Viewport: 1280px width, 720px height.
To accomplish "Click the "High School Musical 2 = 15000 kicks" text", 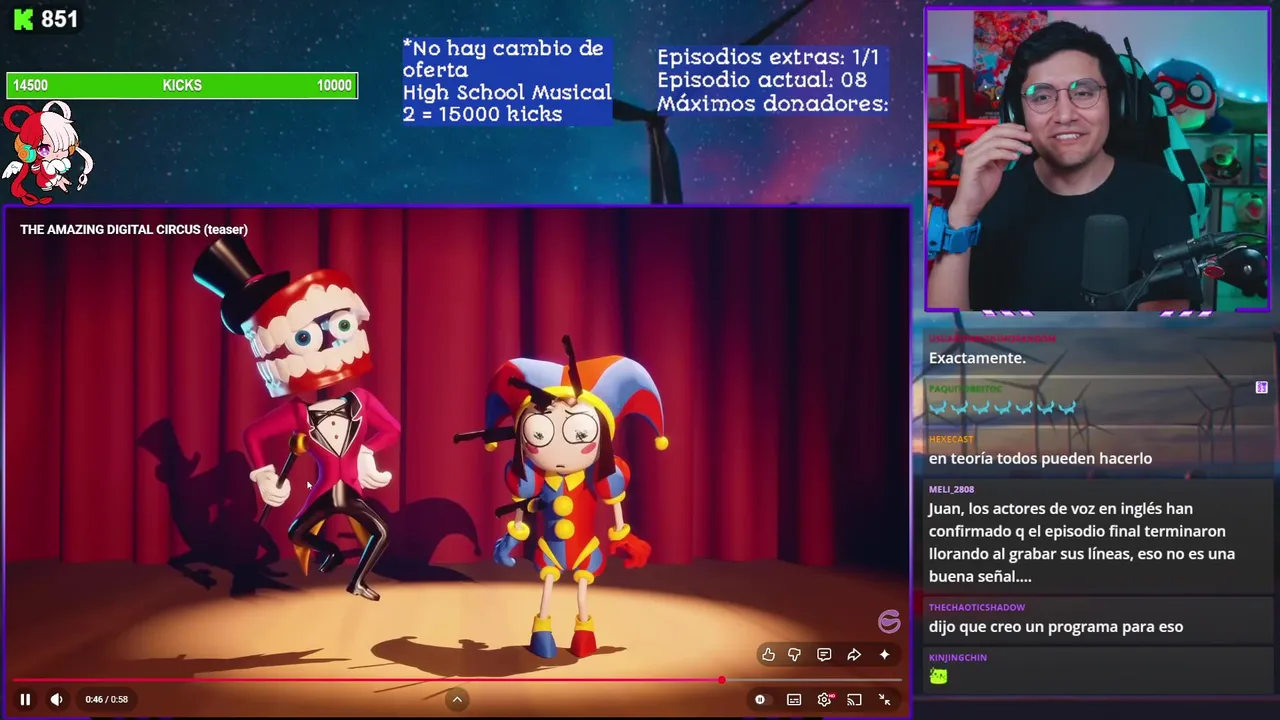I will [x=507, y=103].
